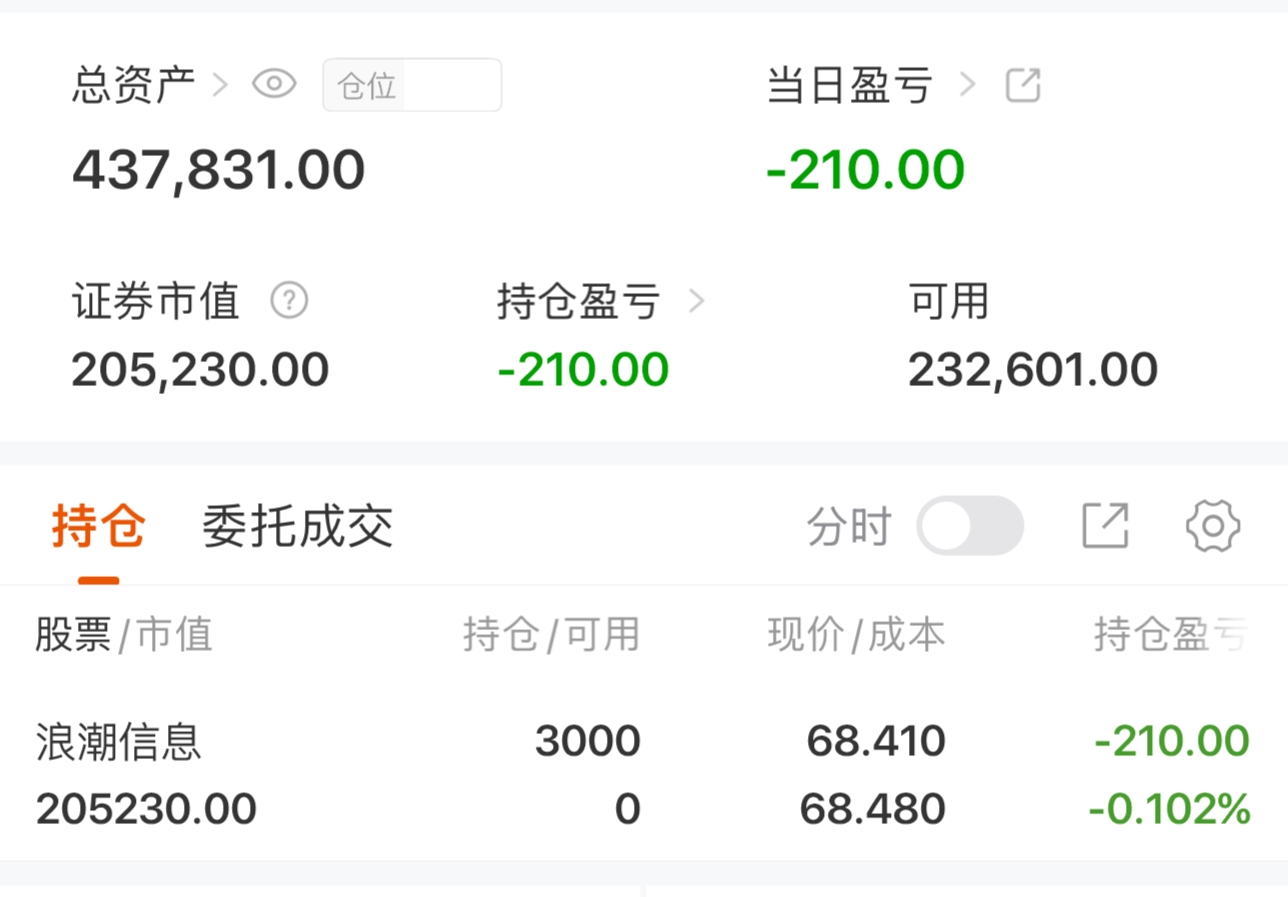This screenshot has height=897, width=1288.
Task: Click share icon beside 当日盈亏
Action: 1023,85
